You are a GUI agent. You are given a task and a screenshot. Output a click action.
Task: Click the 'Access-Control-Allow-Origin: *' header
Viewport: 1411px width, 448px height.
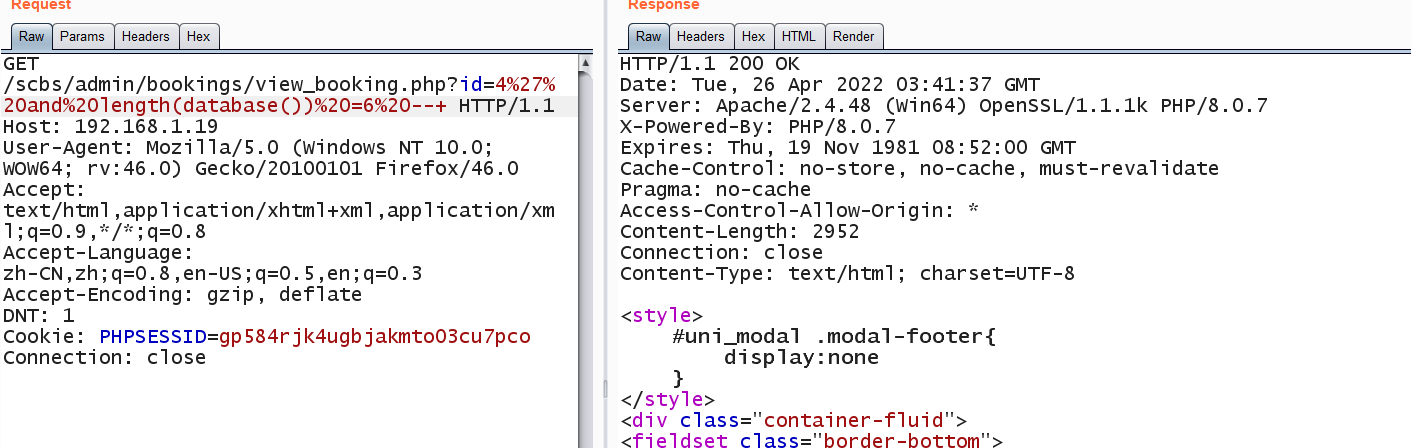click(x=800, y=211)
